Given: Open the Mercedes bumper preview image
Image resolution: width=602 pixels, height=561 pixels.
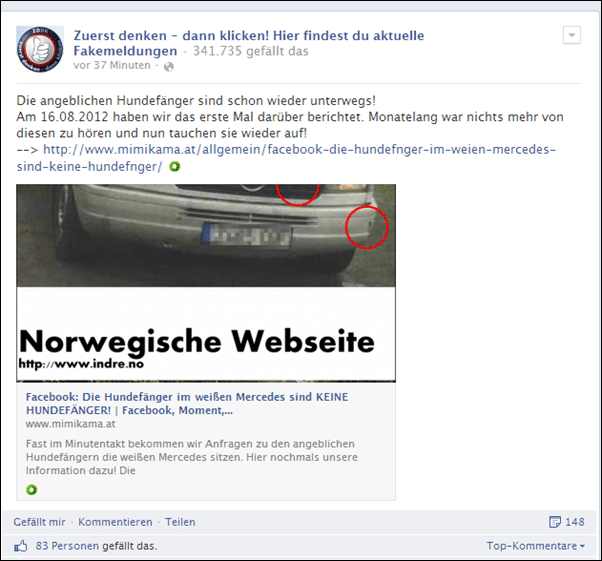Looking at the screenshot, I should [206, 283].
